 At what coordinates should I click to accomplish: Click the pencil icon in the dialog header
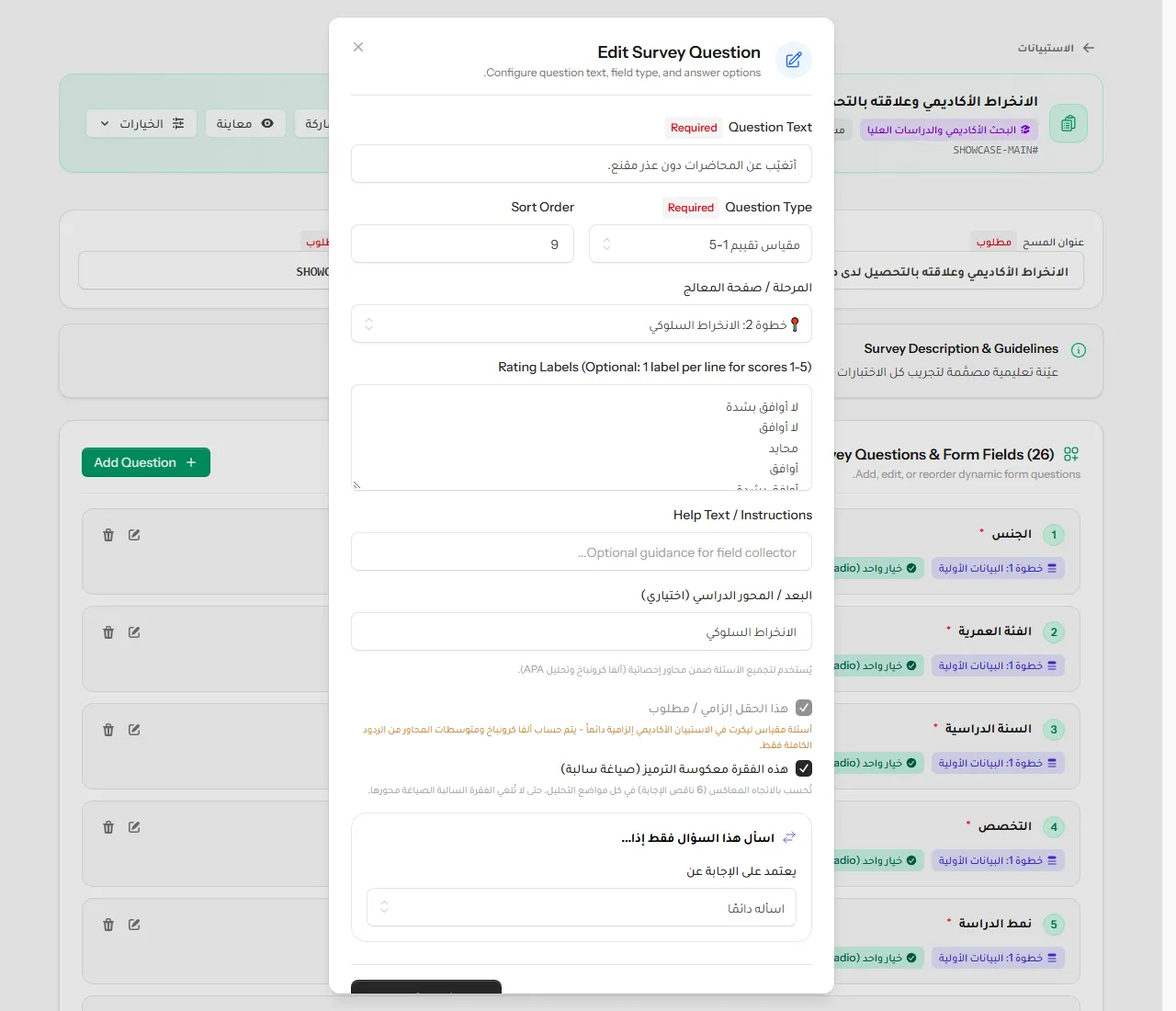pyautogui.click(x=794, y=60)
